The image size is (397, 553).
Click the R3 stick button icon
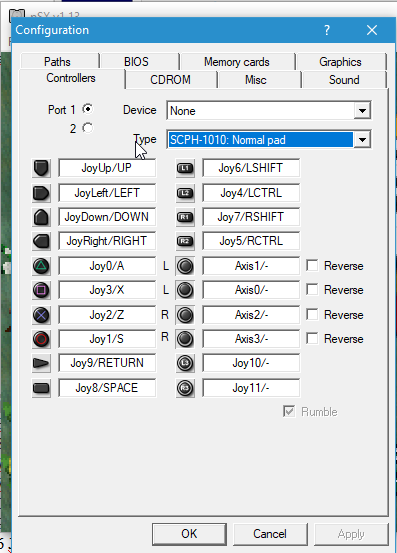point(185,388)
